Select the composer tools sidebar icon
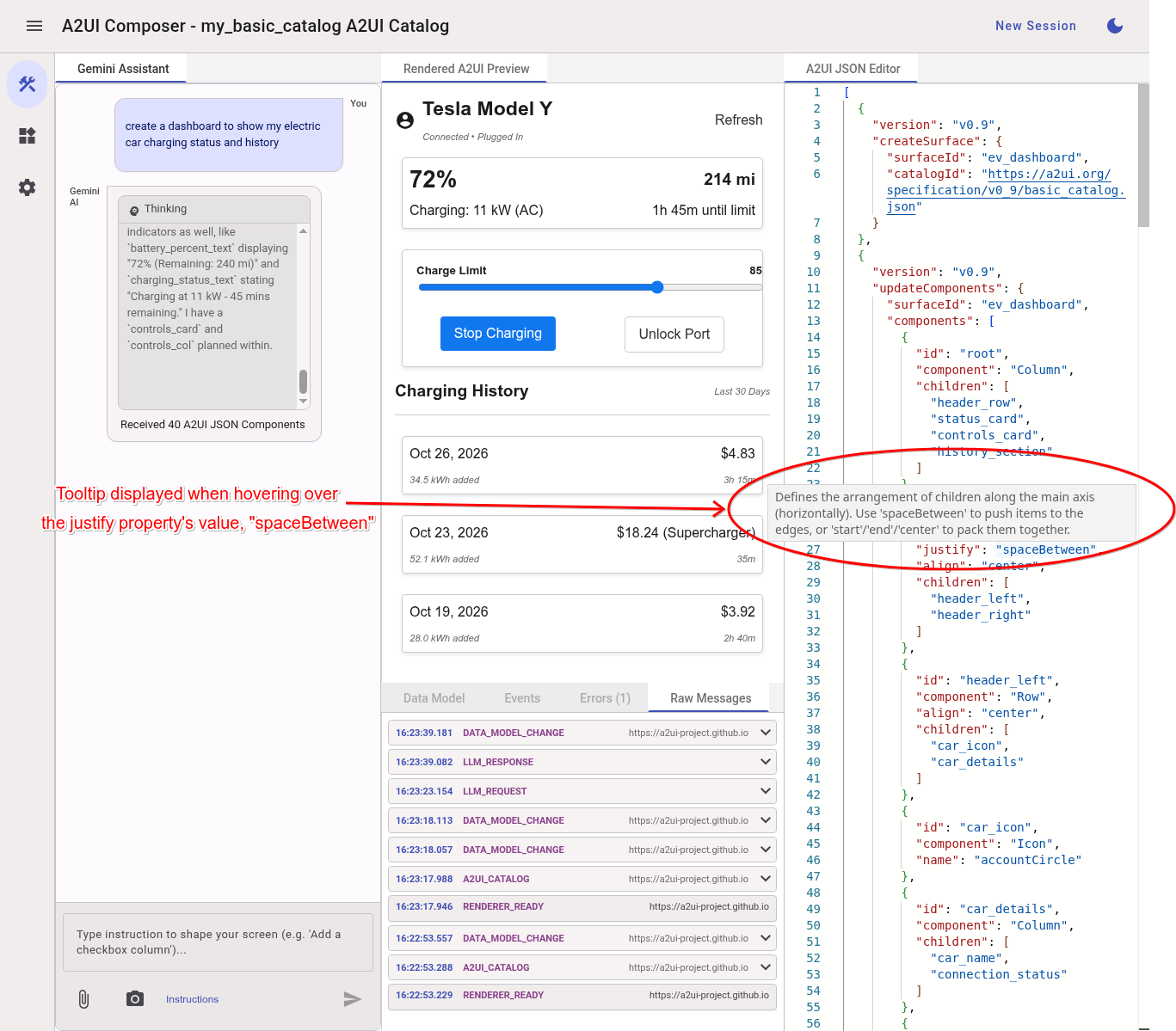Image resolution: width=1176 pixels, height=1031 pixels. [28, 84]
